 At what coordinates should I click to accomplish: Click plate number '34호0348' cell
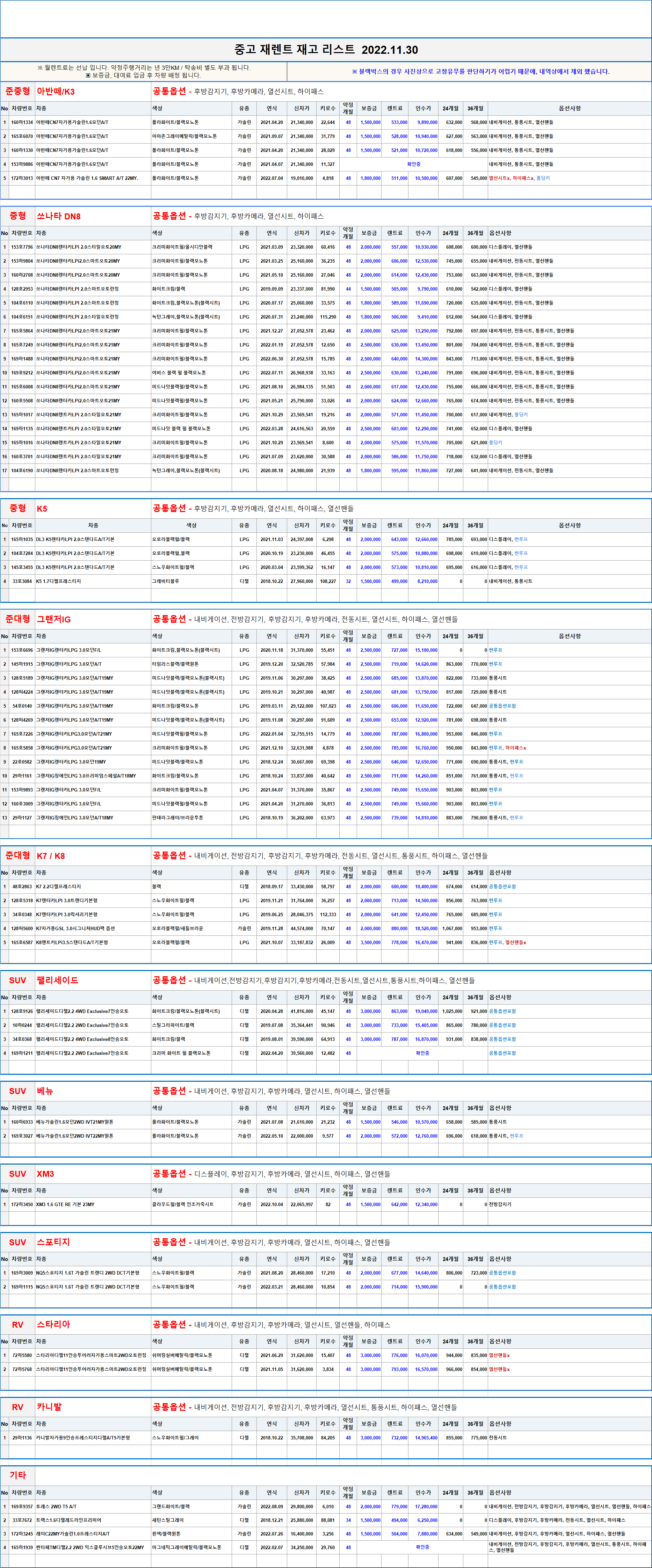pyautogui.click(x=22, y=915)
